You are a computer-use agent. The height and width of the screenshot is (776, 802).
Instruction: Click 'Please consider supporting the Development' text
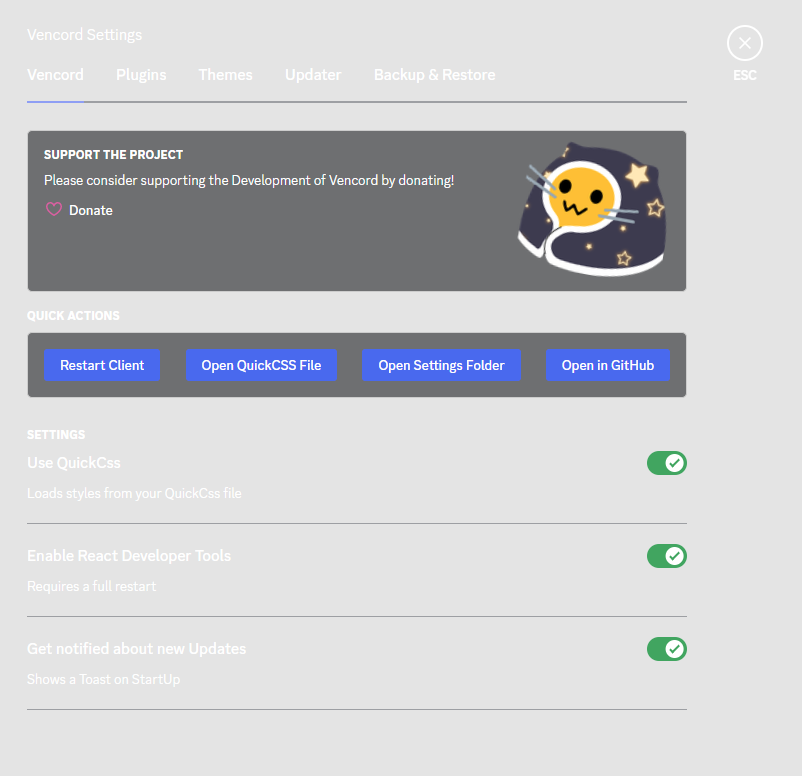(249, 181)
